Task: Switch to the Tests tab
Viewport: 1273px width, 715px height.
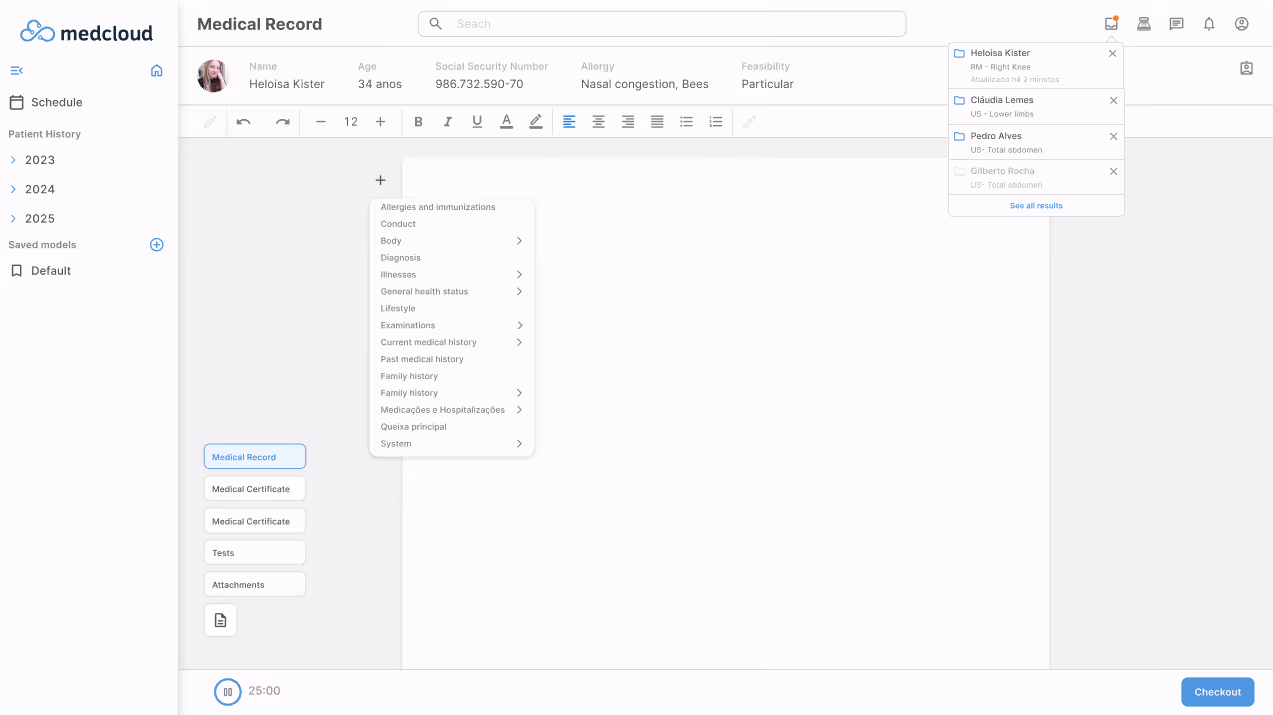Action: coord(254,552)
